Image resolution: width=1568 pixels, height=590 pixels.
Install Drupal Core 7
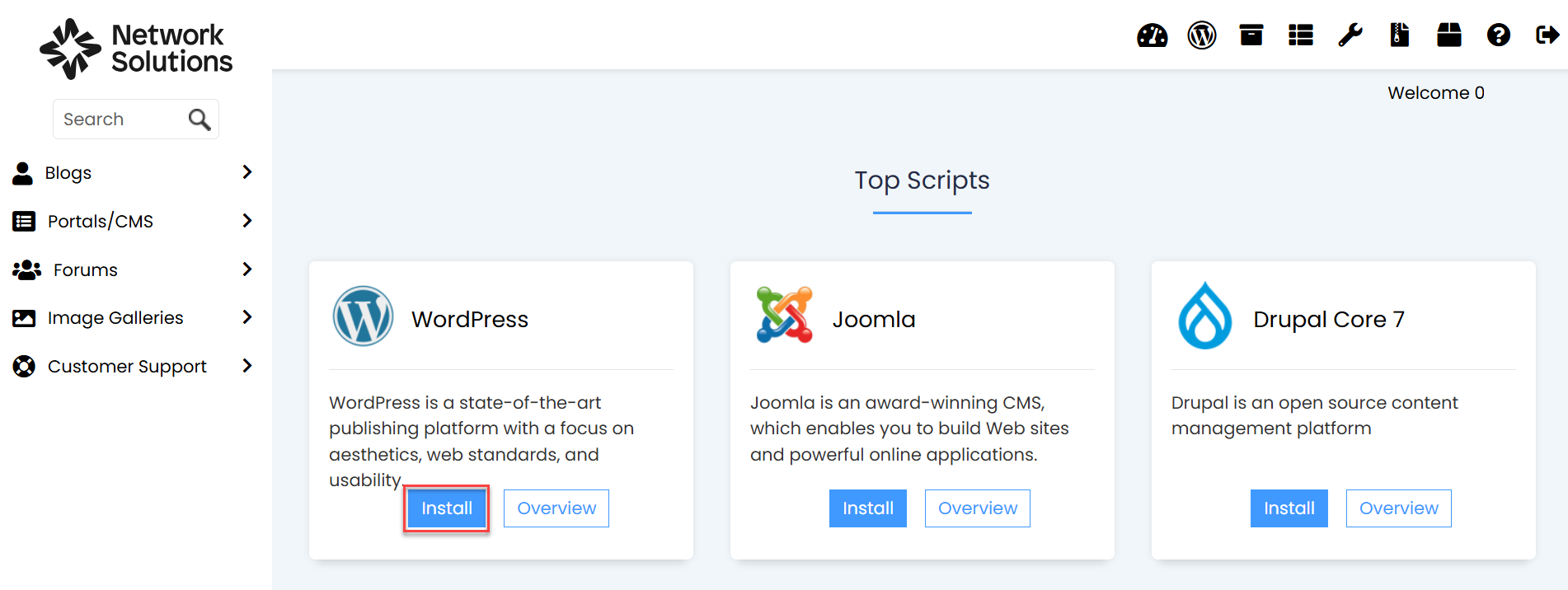(1289, 508)
